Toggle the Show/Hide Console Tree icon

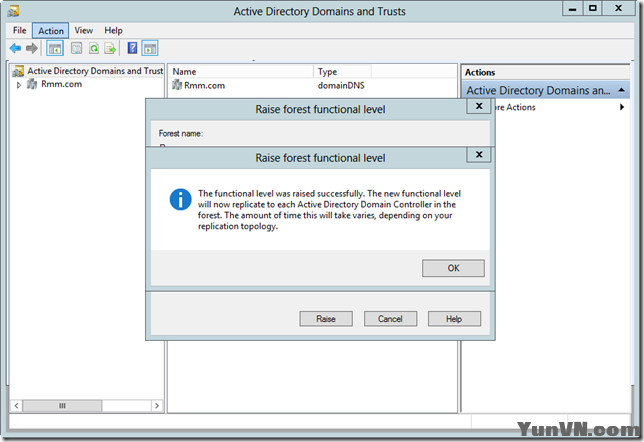tap(55, 48)
